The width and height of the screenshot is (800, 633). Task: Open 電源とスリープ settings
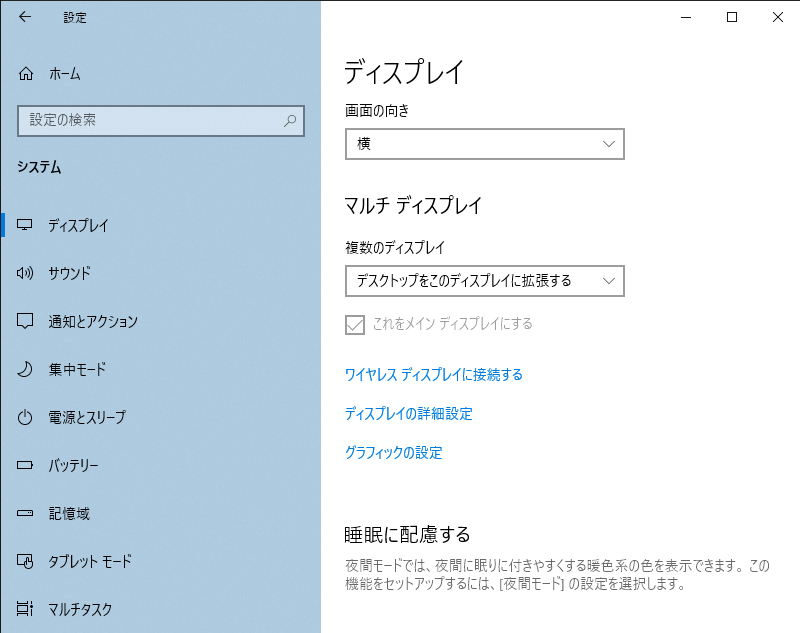161,417
